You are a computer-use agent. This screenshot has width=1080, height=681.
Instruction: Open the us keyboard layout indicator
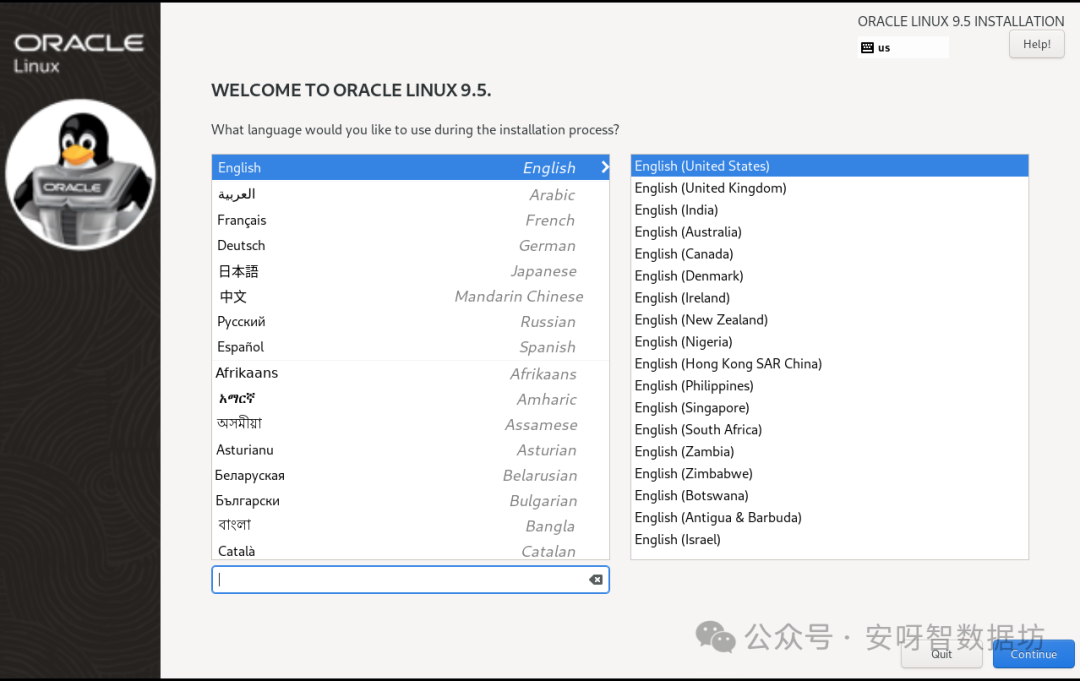coord(903,48)
